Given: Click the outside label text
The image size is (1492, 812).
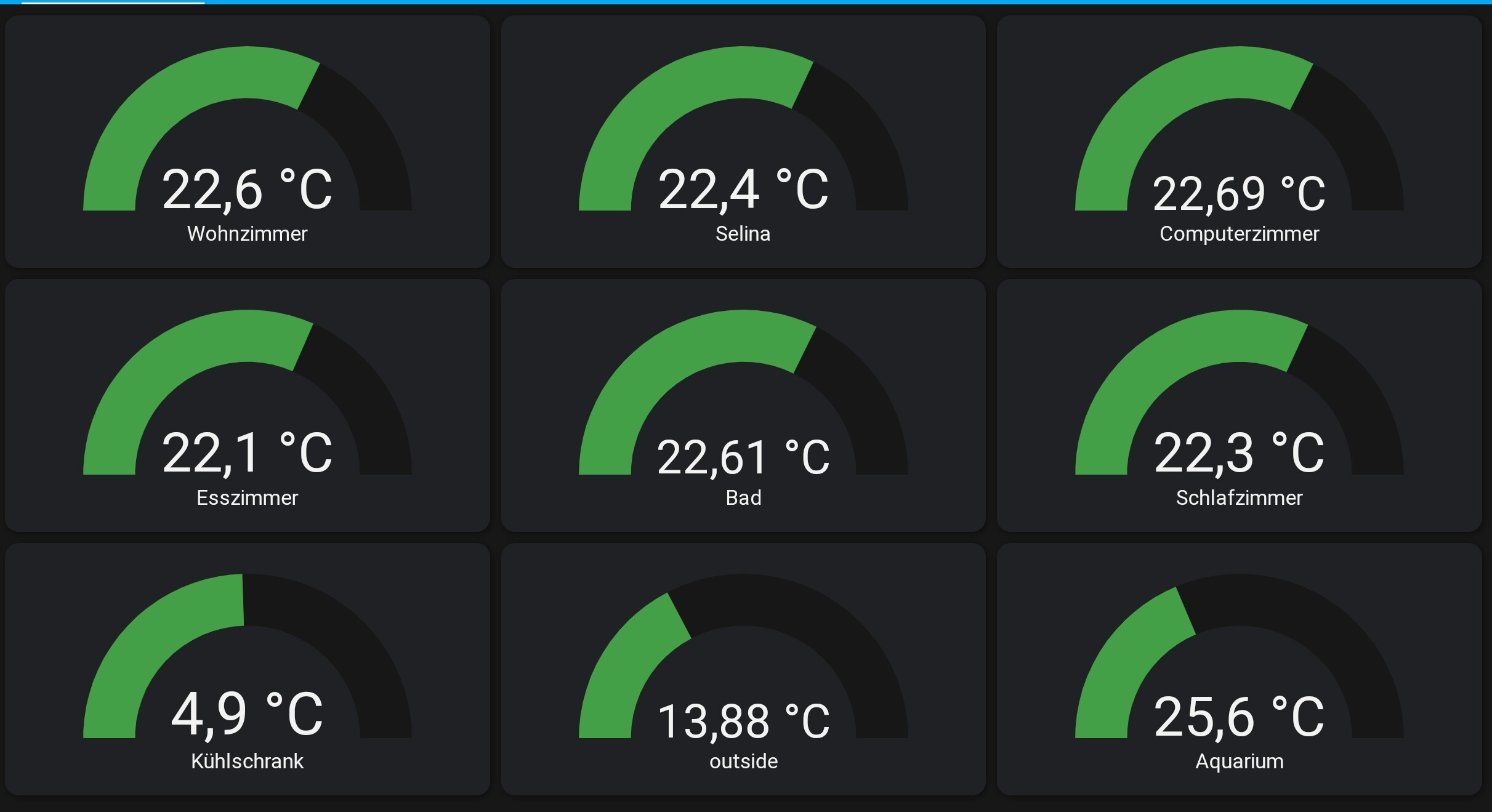Looking at the screenshot, I should 743,762.
